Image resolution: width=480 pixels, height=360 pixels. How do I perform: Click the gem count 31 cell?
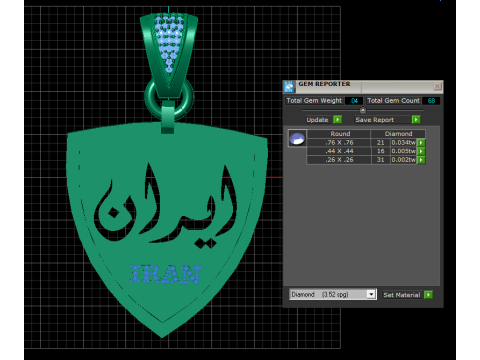381,160
